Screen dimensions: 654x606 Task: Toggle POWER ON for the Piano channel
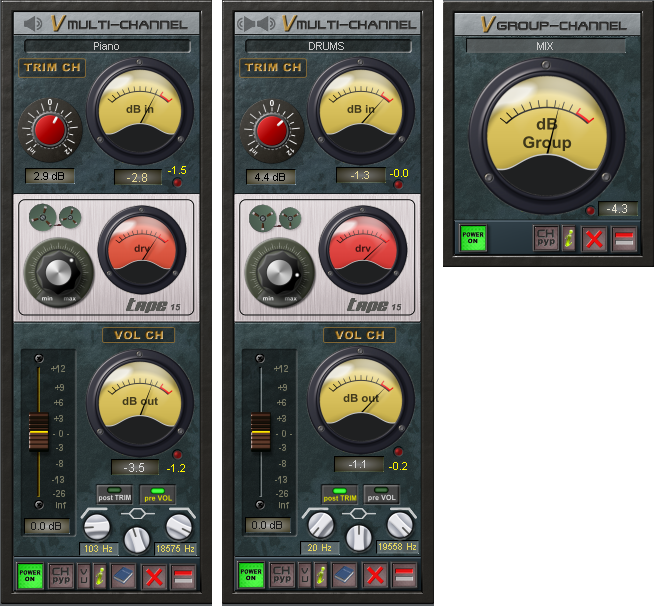click(30, 575)
